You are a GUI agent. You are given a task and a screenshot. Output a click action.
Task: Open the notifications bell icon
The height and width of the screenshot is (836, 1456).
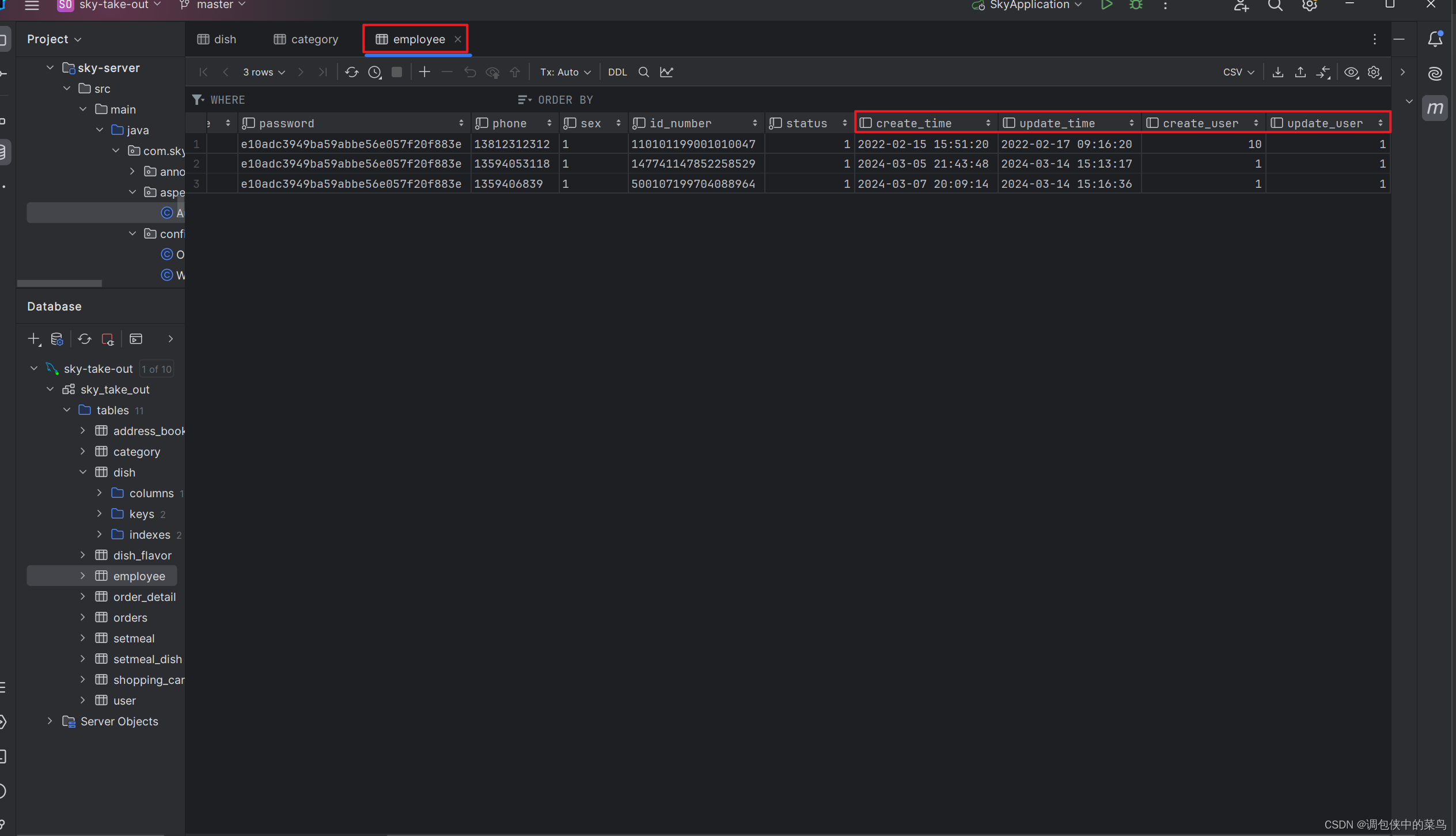pyautogui.click(x=1435, y=39)
